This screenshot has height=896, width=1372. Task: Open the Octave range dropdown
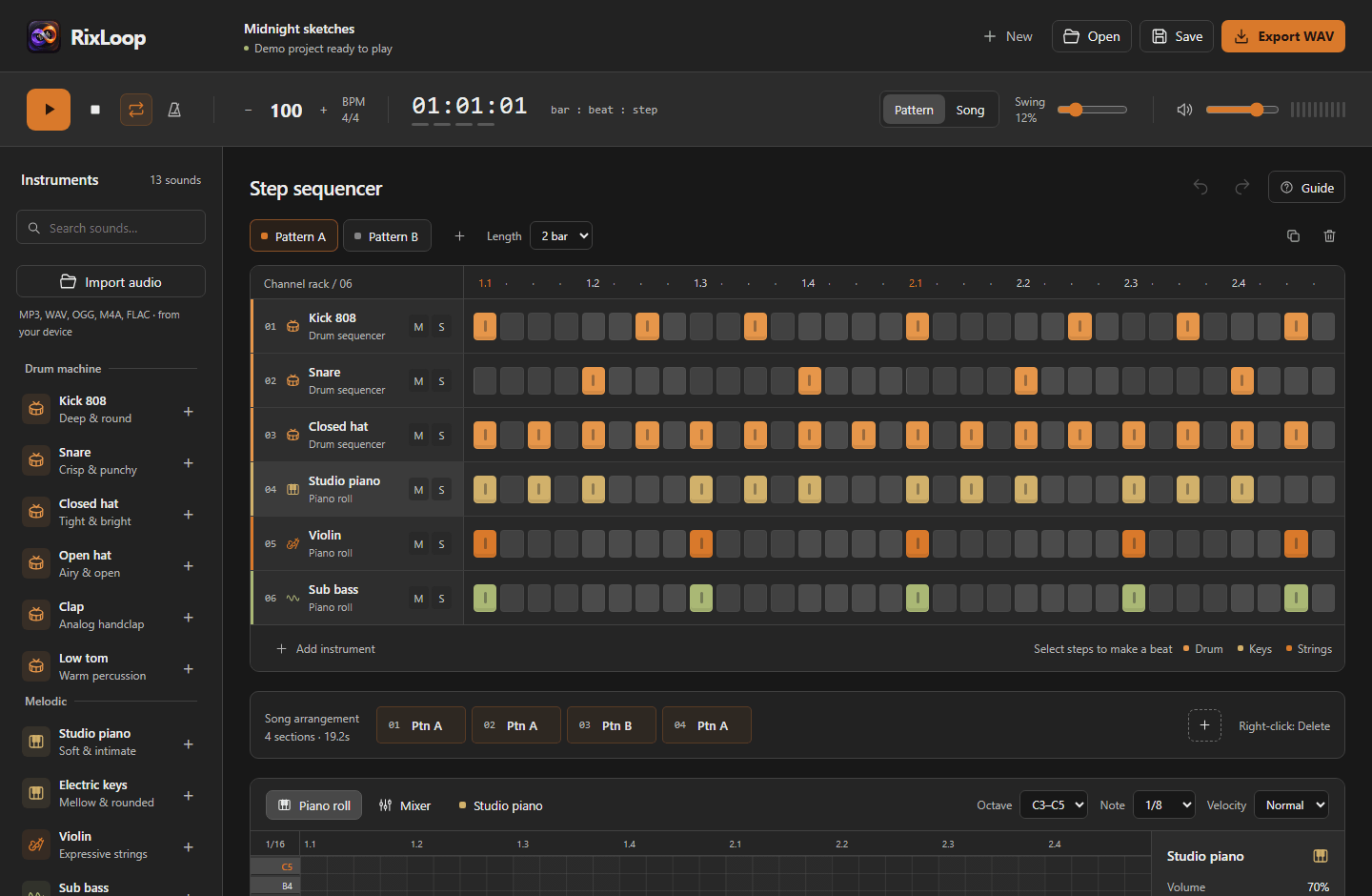pos(1054,805)
